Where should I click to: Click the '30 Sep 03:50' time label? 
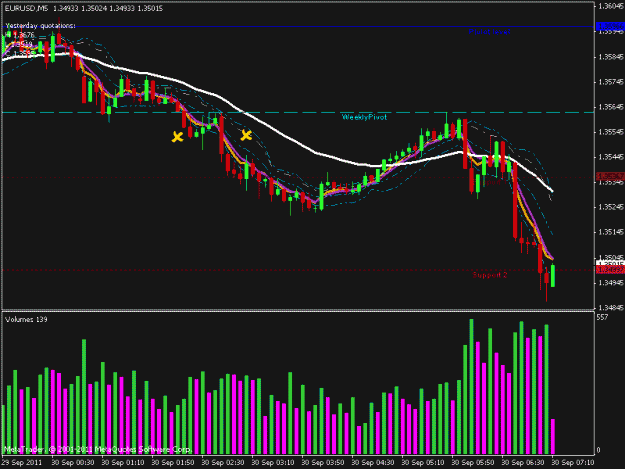323,463
